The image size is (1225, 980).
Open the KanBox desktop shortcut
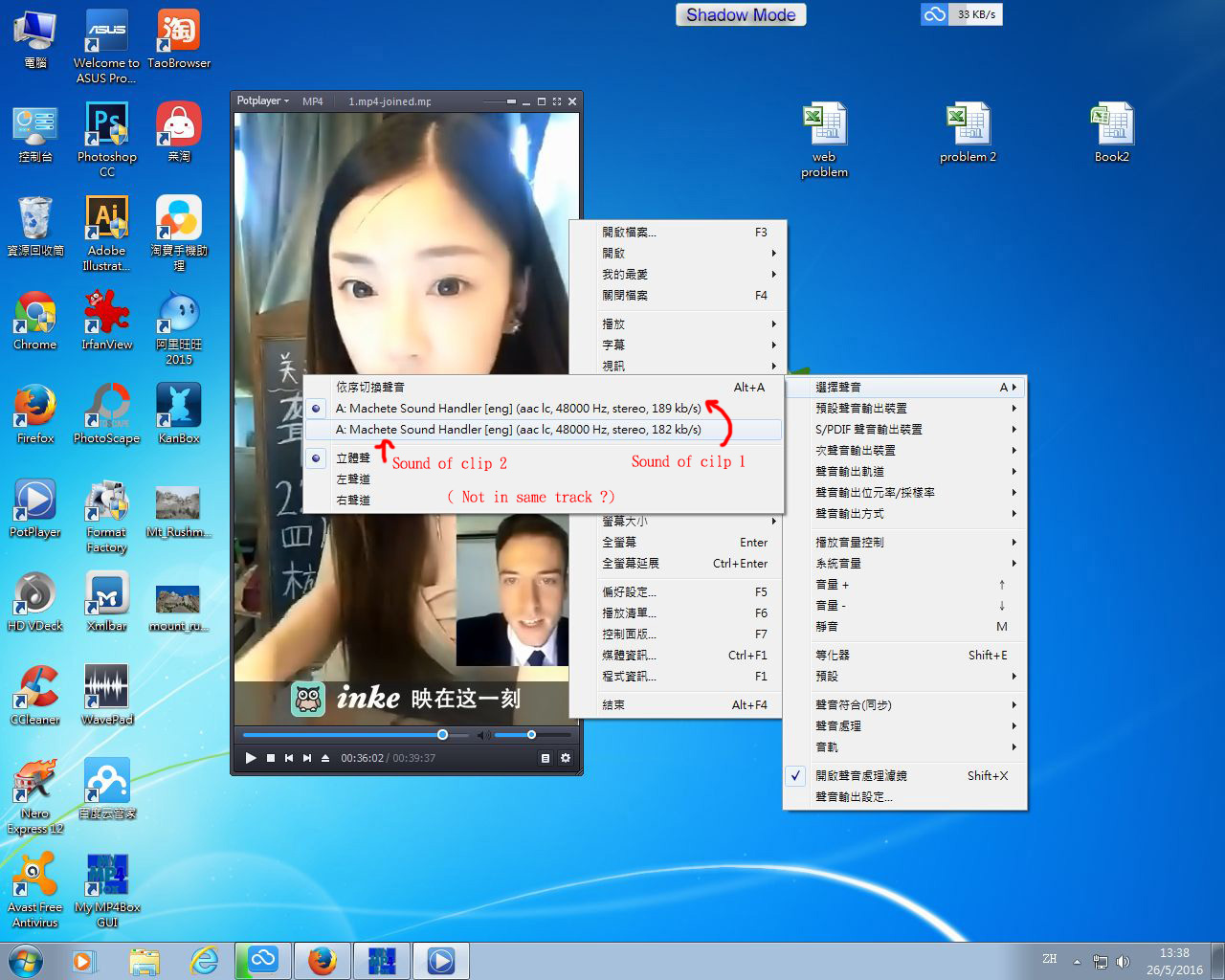179,413
